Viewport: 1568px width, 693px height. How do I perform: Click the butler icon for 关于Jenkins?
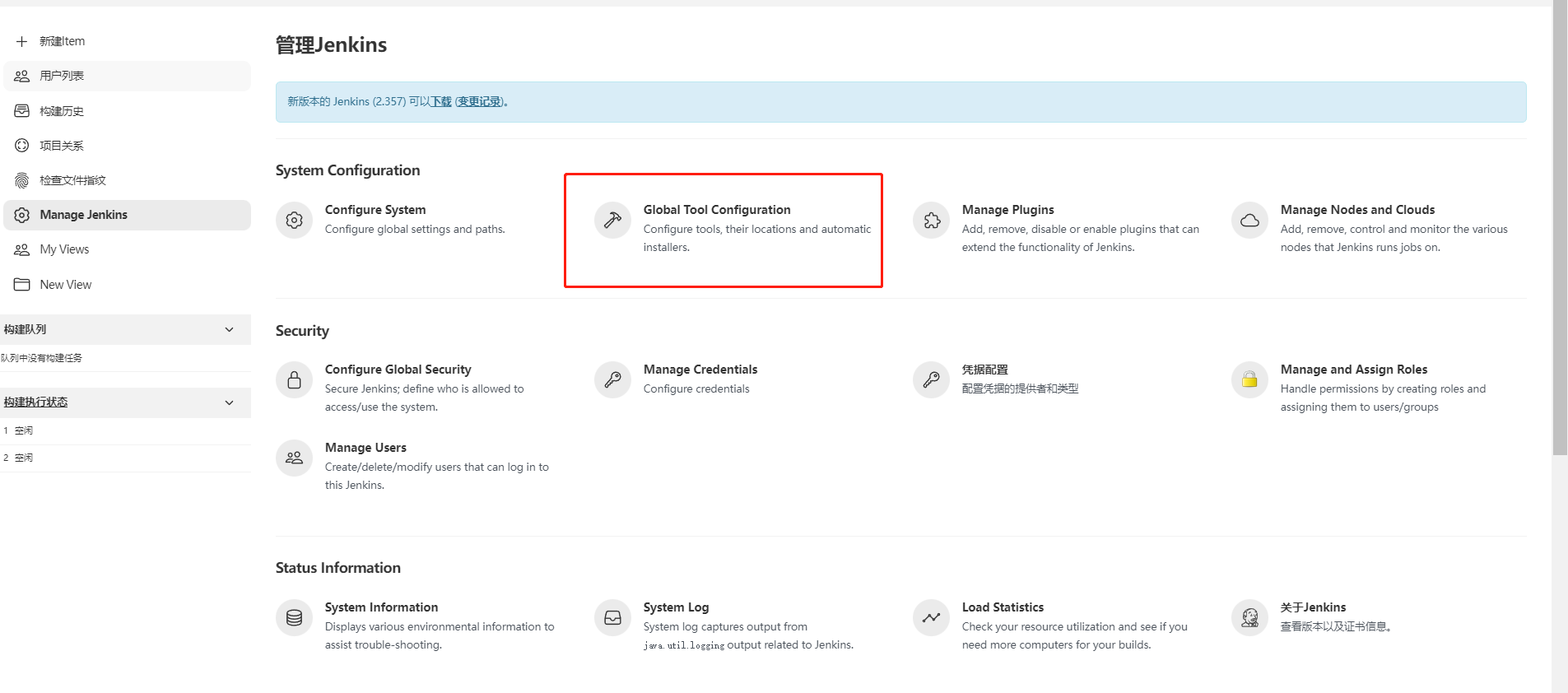1250,618
